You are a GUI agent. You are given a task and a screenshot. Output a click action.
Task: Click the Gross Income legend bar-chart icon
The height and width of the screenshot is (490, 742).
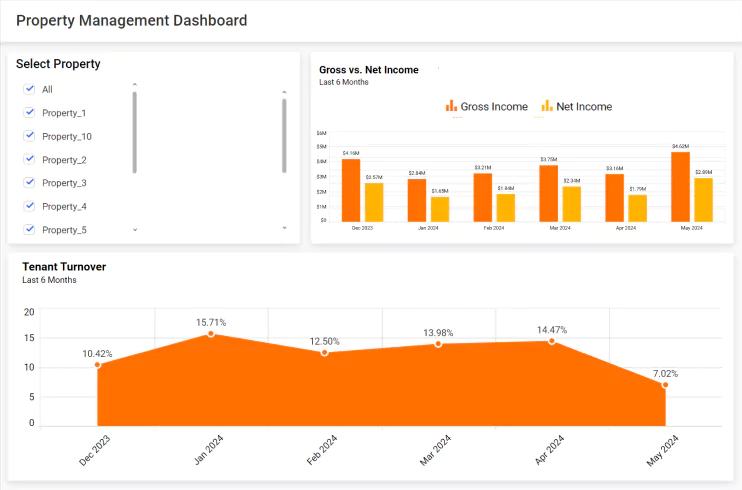[451, 106]
